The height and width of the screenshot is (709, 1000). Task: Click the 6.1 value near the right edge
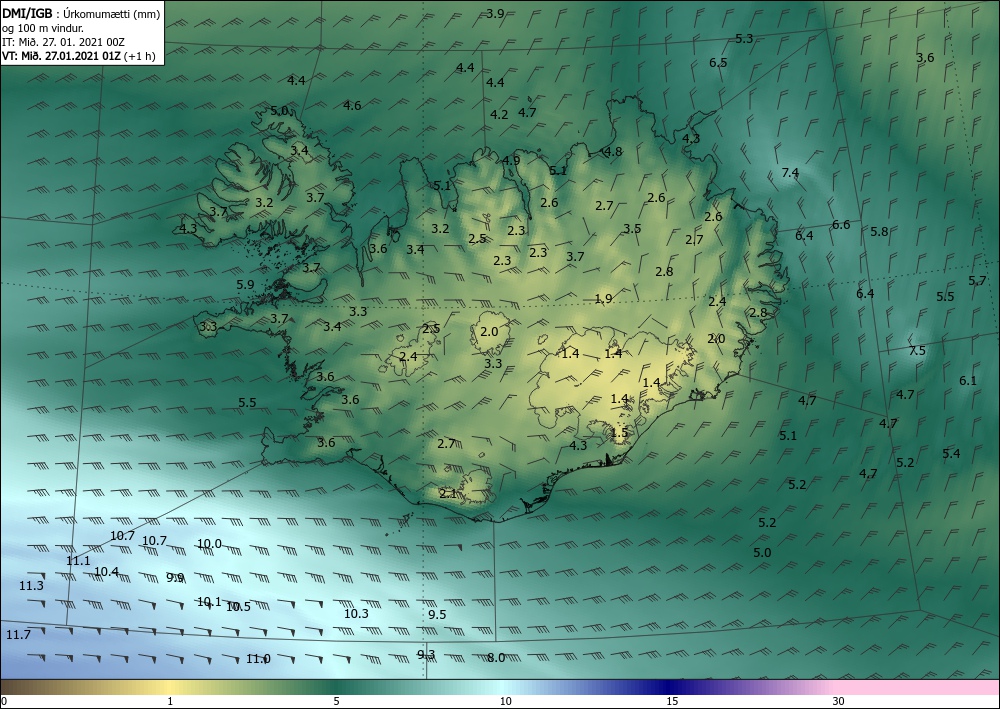tap(968, 381)
